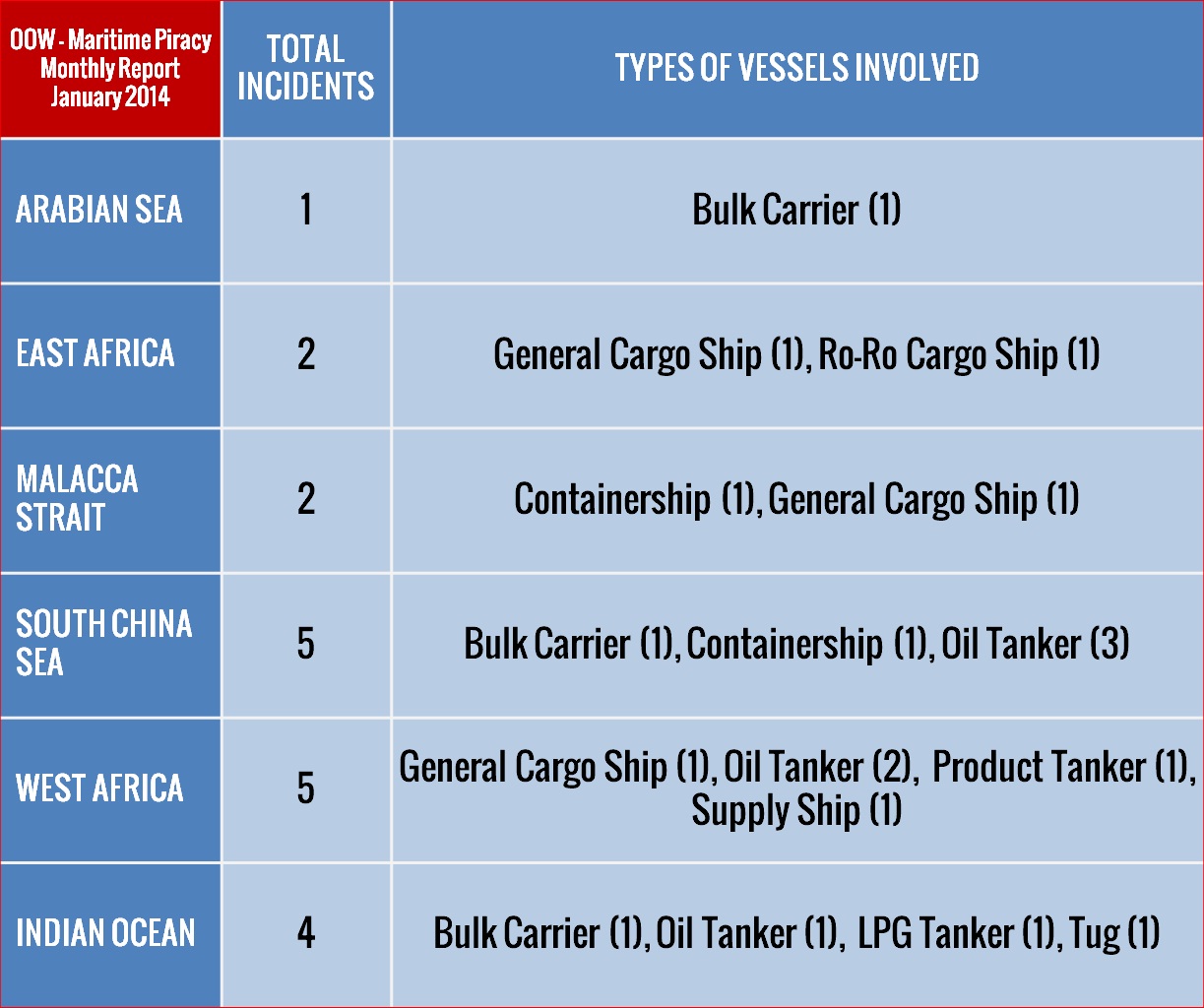Click the EAST AFRICA row label
Screen dimensions: 1204x1008
pyautogui.click(x=95, y=354)
